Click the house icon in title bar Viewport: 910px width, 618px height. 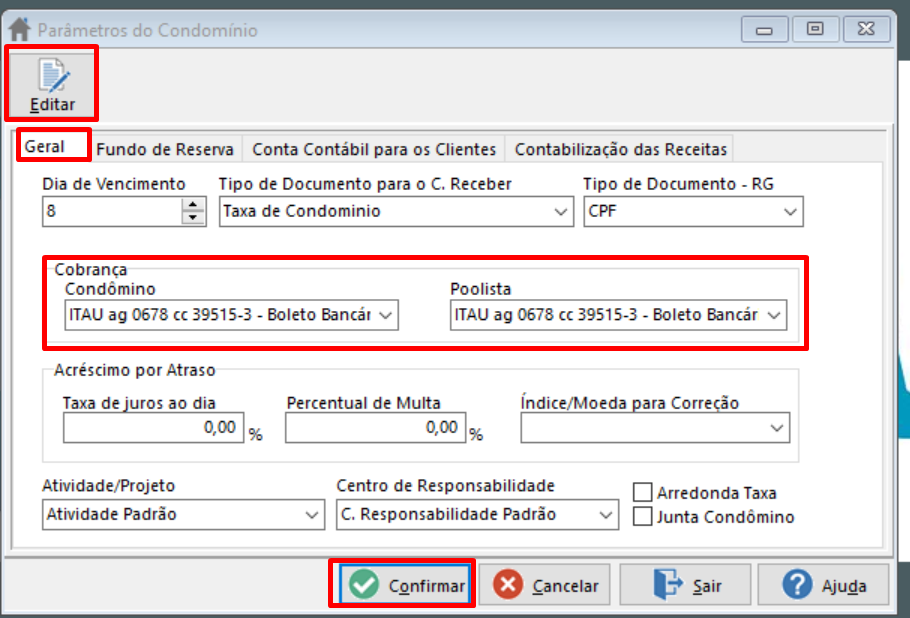click(x=19, y=29)
